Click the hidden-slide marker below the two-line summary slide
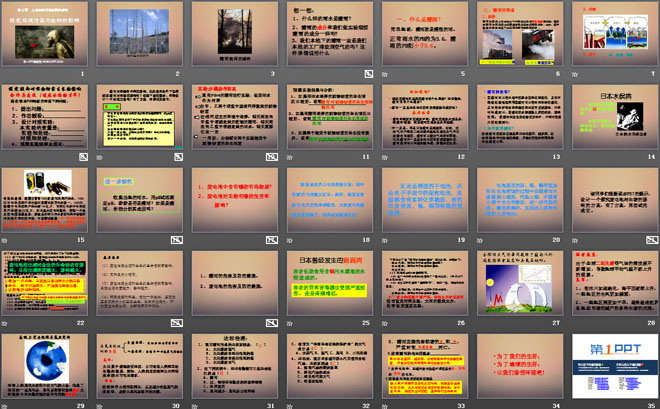The image size is (660, 409). [x=272, y=323]
